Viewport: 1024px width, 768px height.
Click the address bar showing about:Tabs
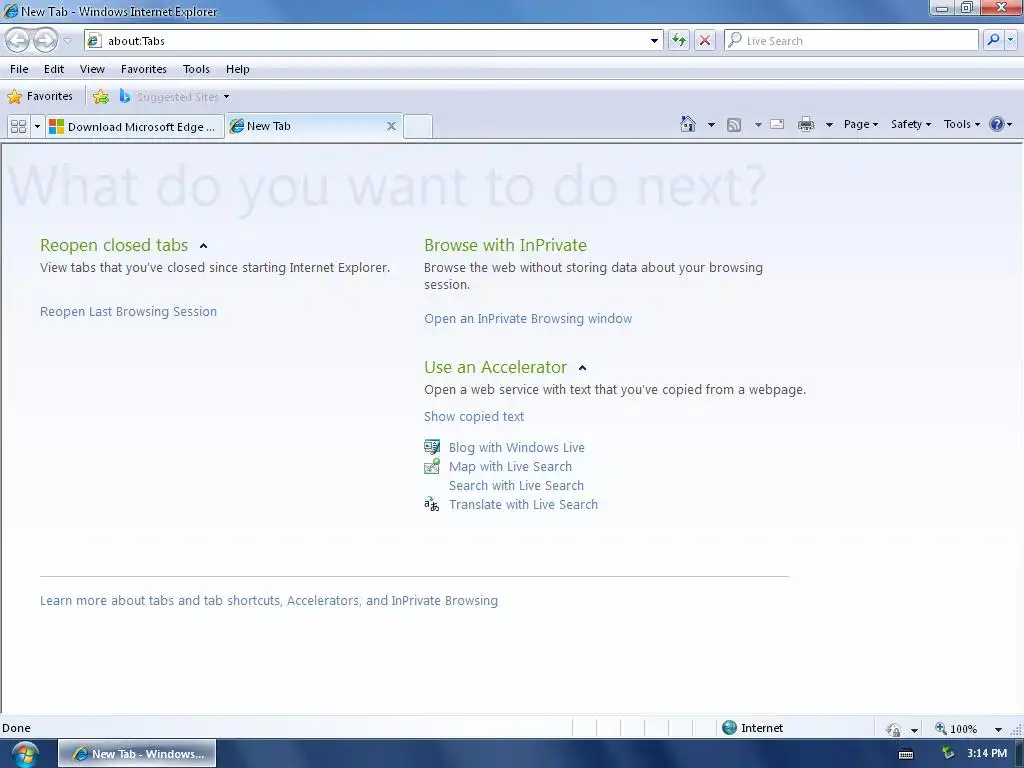pyautogui.click(x=373, y=40)
